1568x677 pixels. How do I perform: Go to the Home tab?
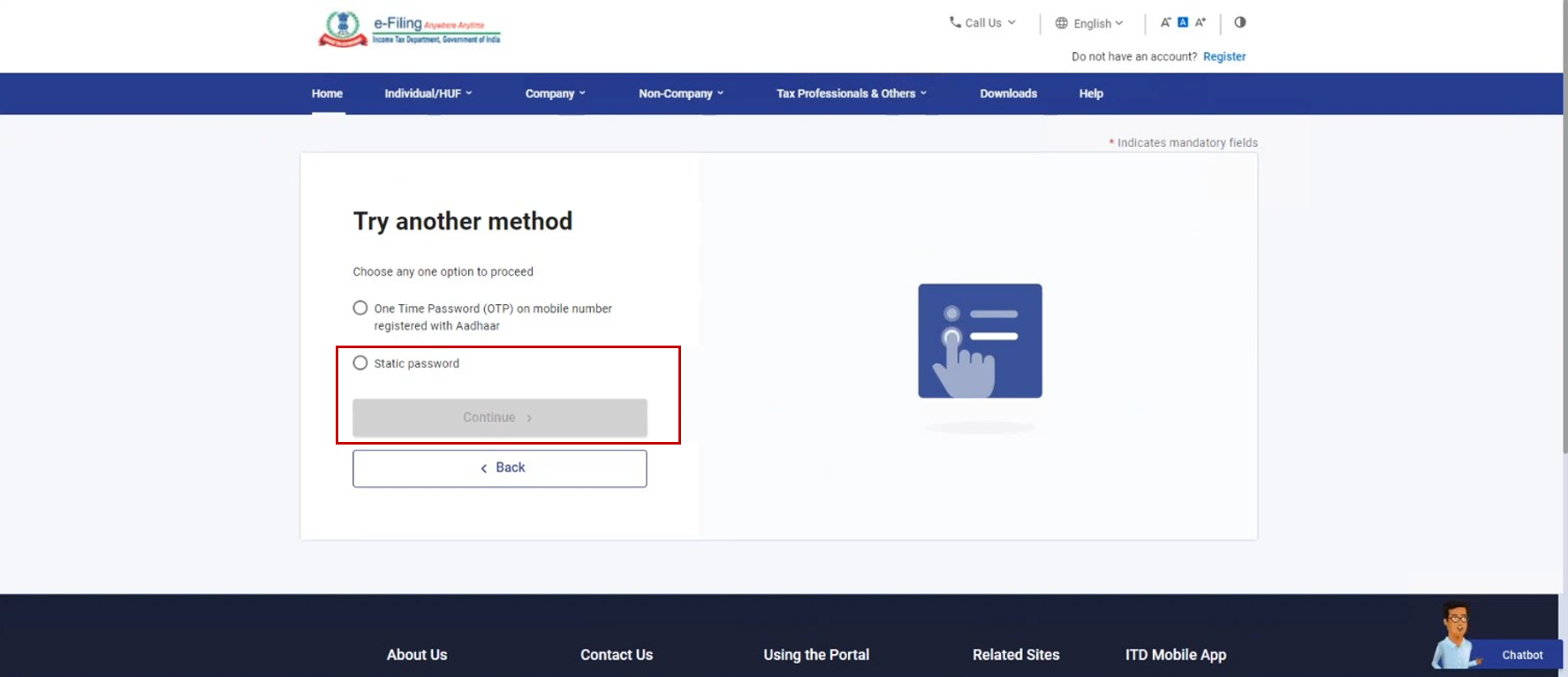(x=327, y=94)
